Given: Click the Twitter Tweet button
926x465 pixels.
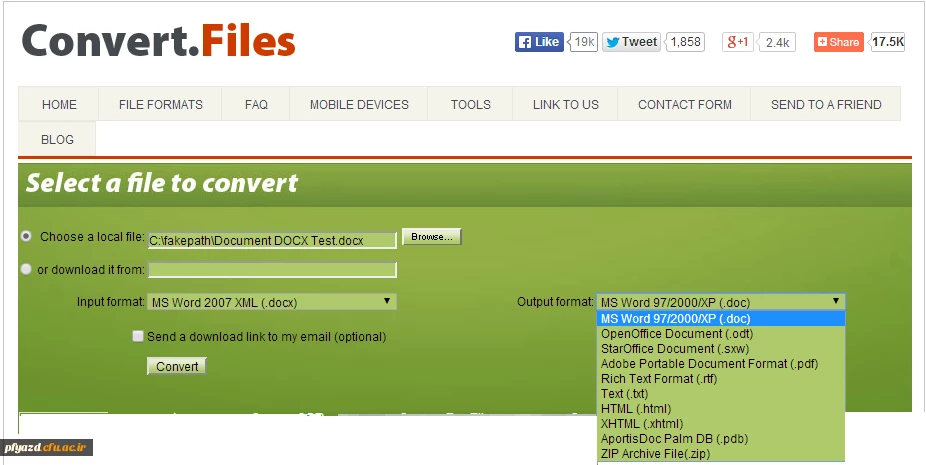Looking at the screenshot, I should click(x=631, y=42).
